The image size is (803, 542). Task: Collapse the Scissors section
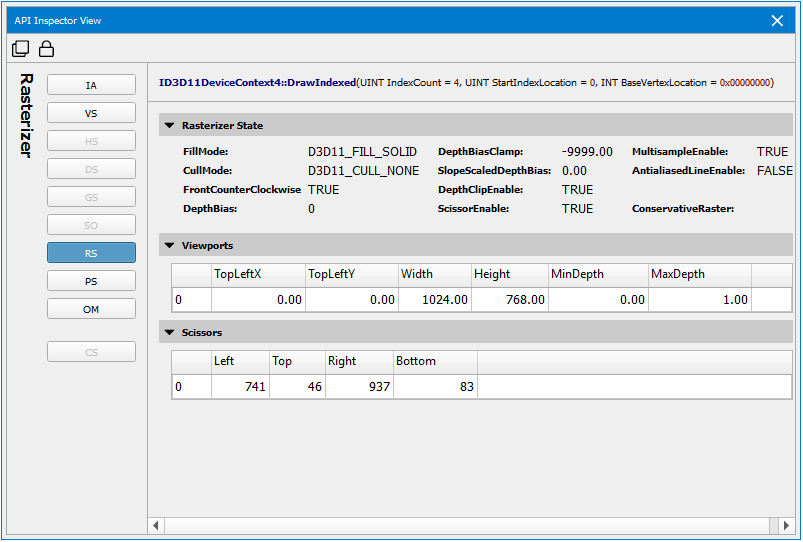pyautogui.click(x=169, y=332)
